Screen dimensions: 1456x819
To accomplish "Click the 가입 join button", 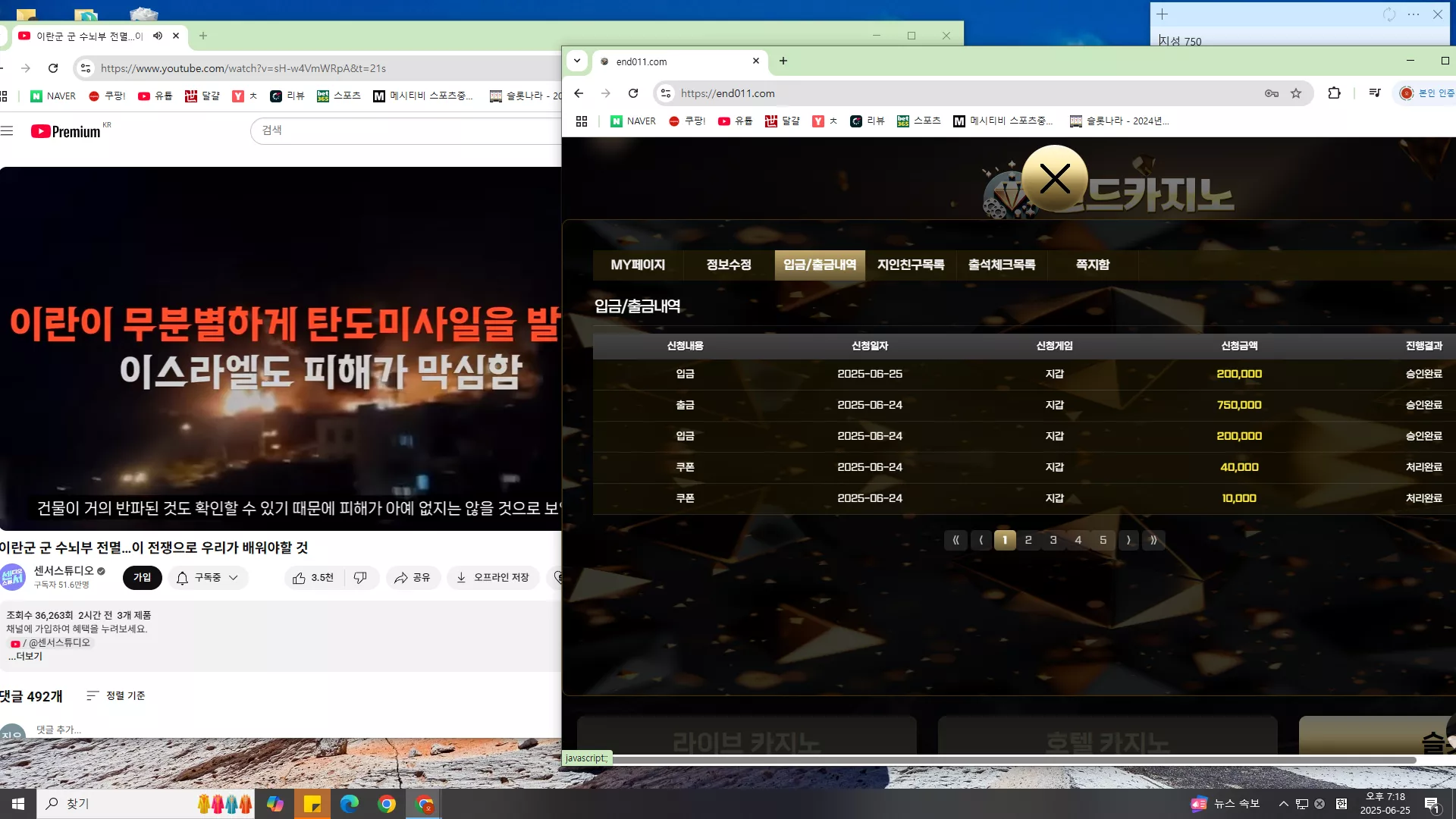I will [x=143, y=578].
